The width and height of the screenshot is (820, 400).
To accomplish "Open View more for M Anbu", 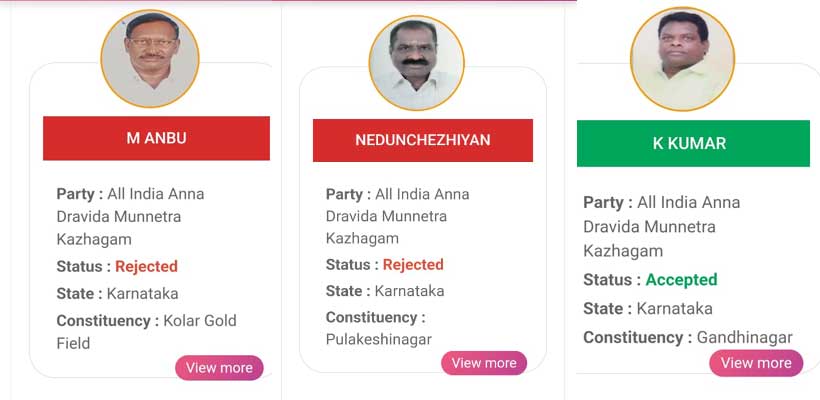I will (219, 368).
